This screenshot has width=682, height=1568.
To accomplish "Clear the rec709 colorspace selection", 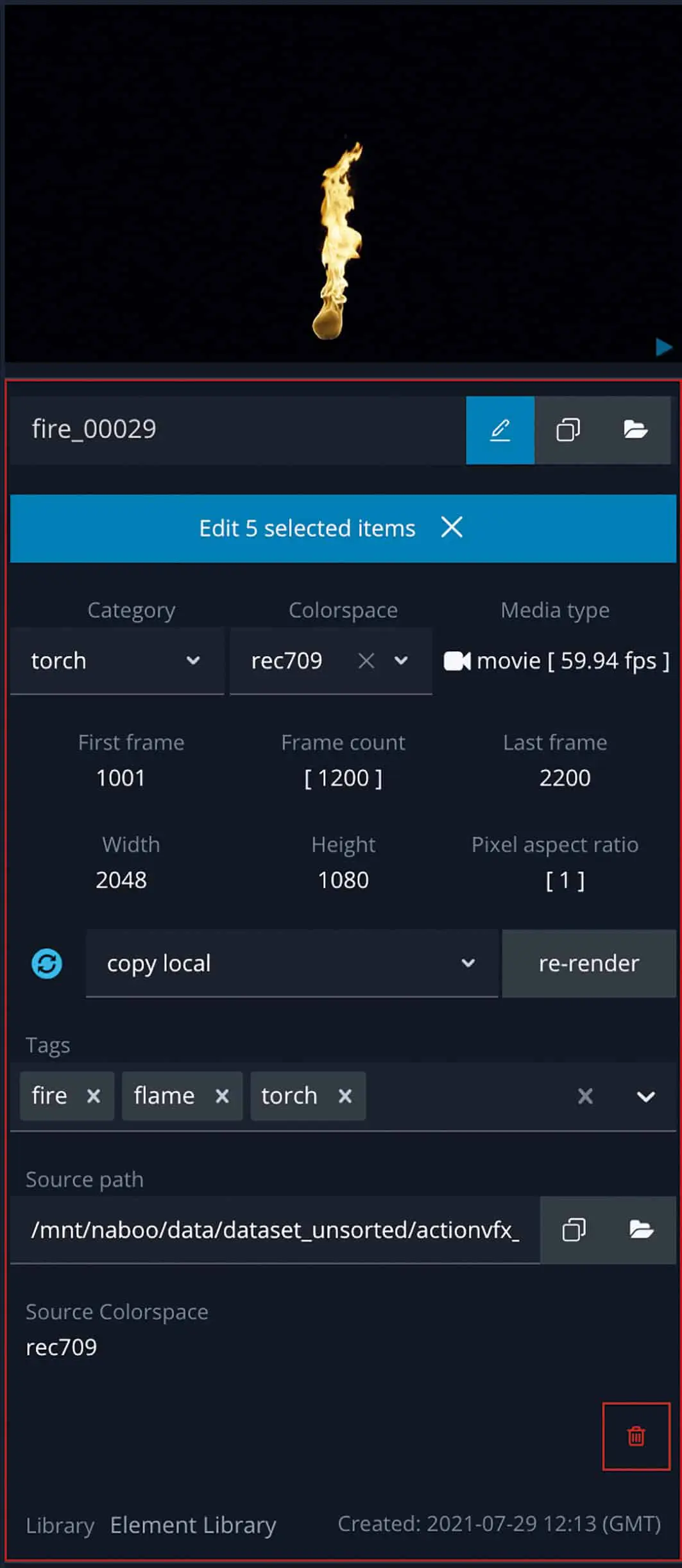I will pyautogui.click(x=366, y=661).
